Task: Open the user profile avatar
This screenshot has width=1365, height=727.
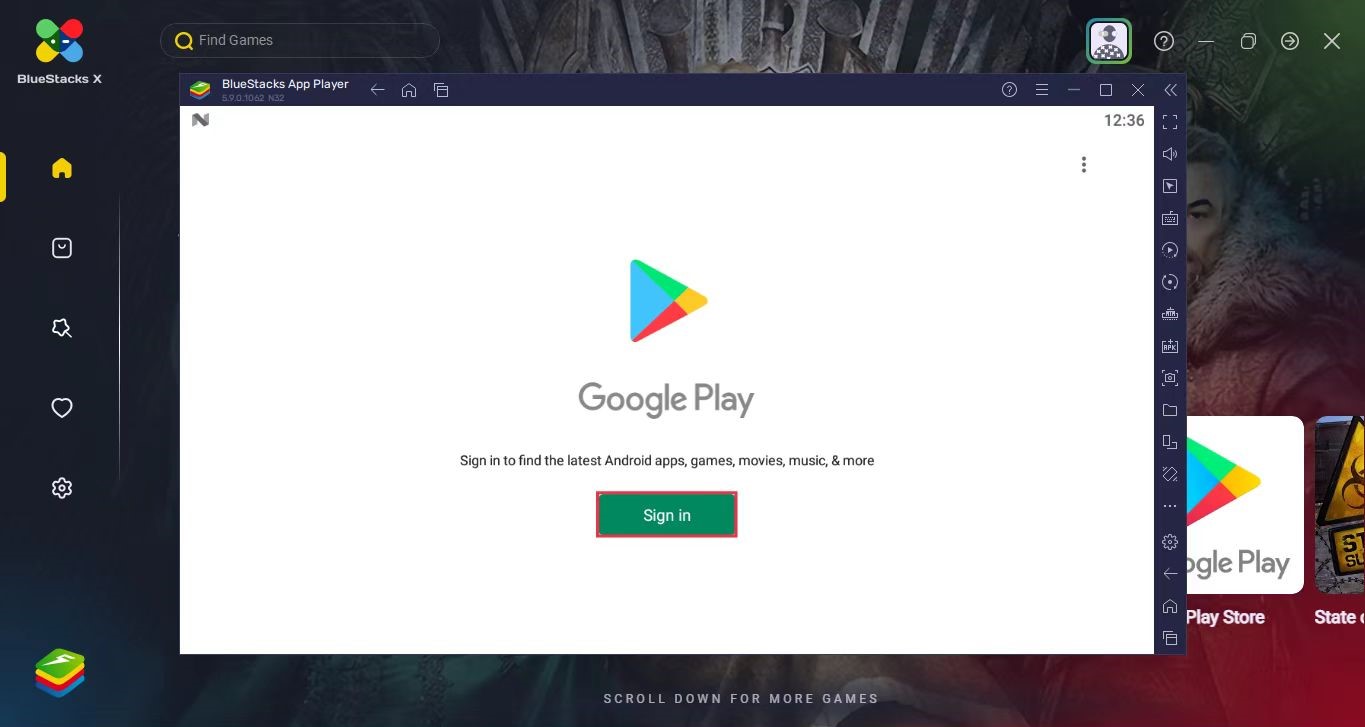Action: [1109, 41]
